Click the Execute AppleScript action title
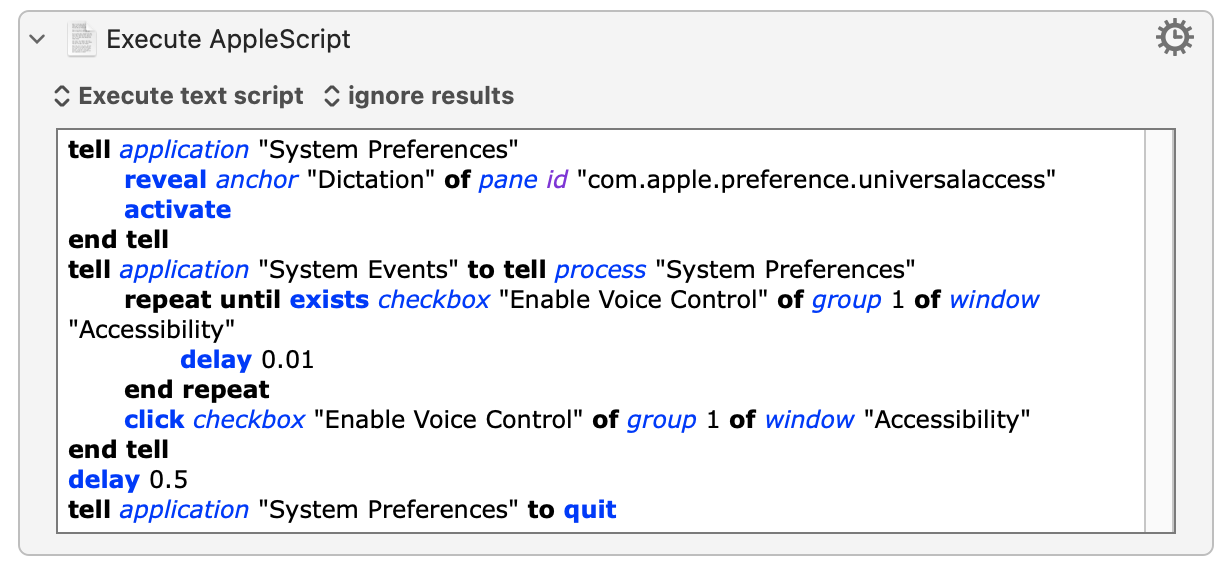 [x=229, y=39]
